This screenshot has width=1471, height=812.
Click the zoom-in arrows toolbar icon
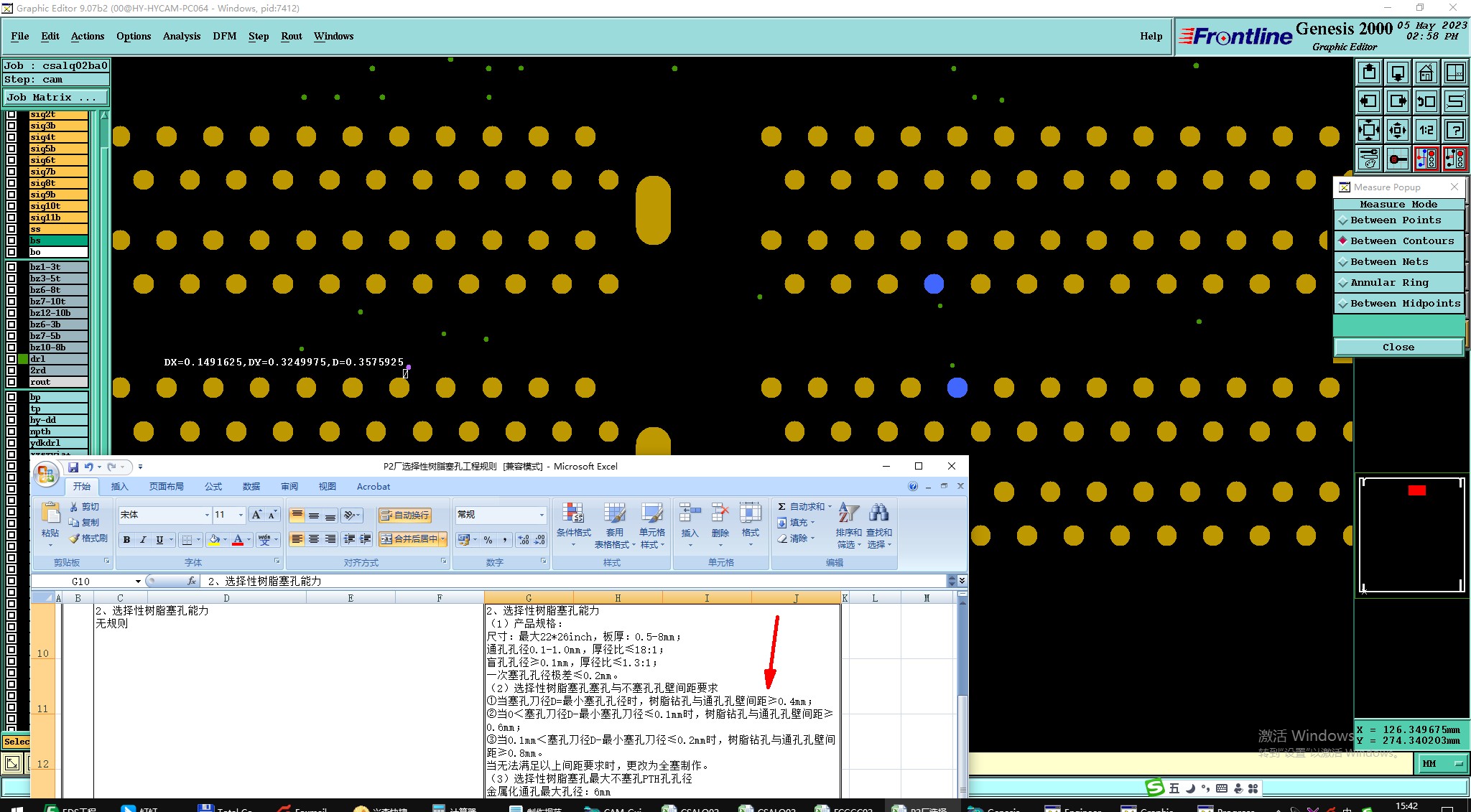pyautogui.click(x=1369, y=130)
